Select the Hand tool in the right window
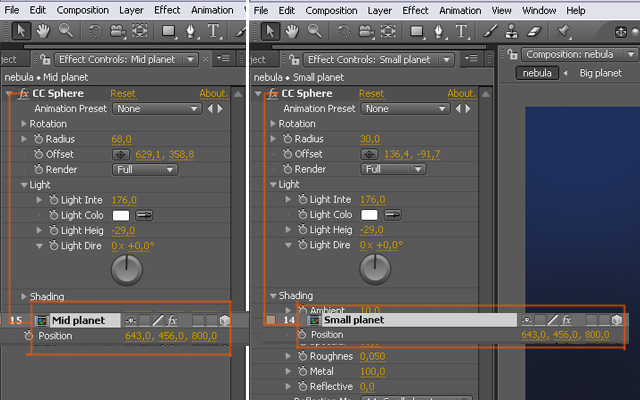 pyautogui.click(x=292, y=31)
